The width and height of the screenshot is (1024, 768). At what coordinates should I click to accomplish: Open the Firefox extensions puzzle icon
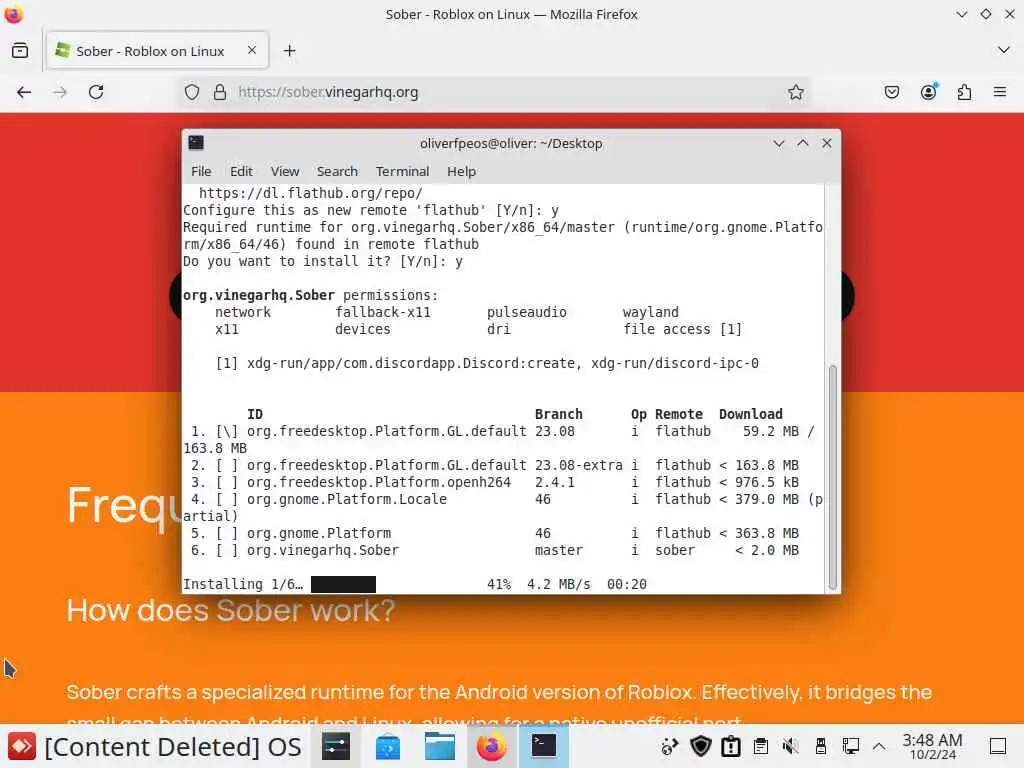point(964,92)
